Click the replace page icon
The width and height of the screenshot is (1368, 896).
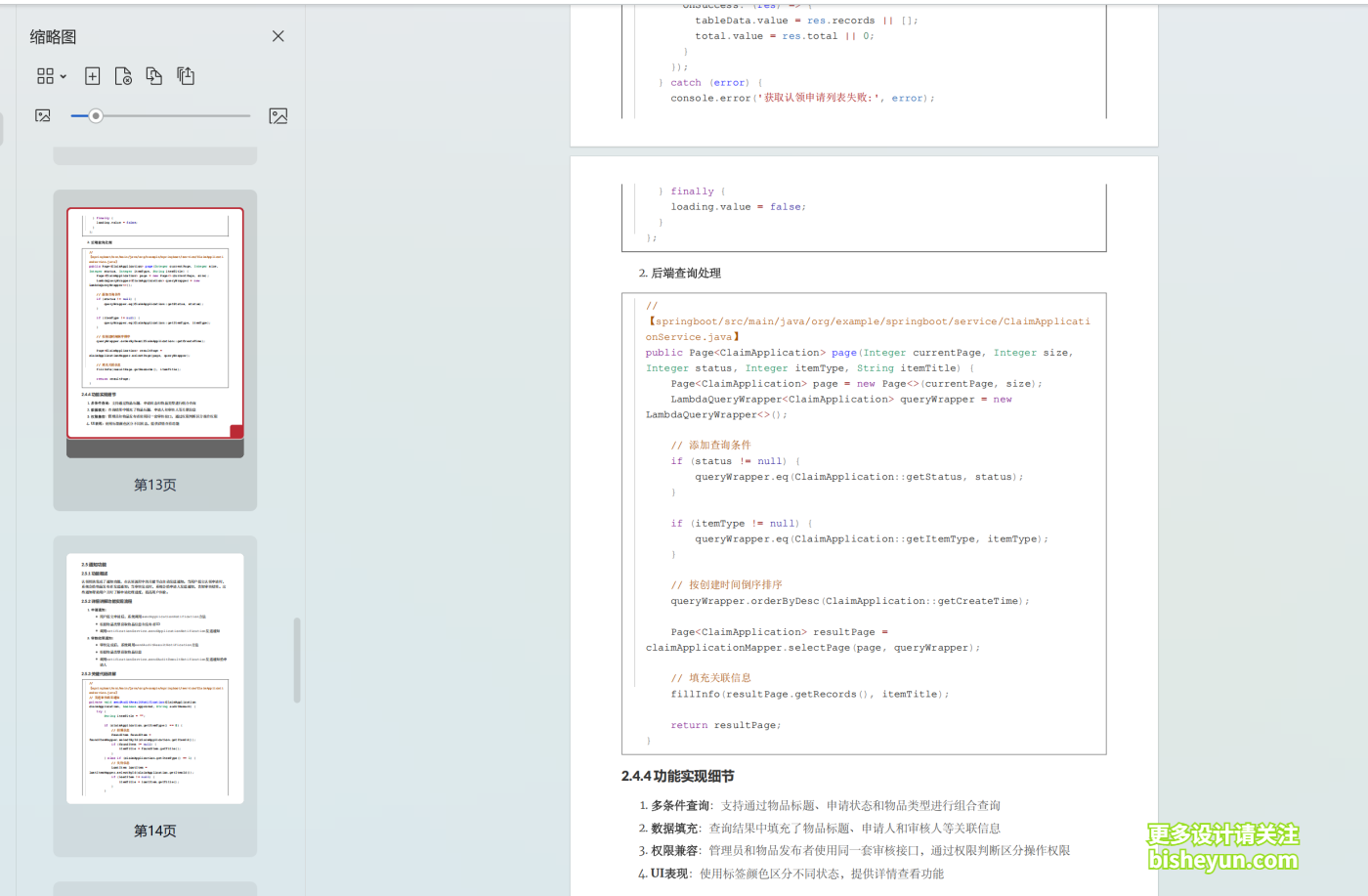[154, 76]
